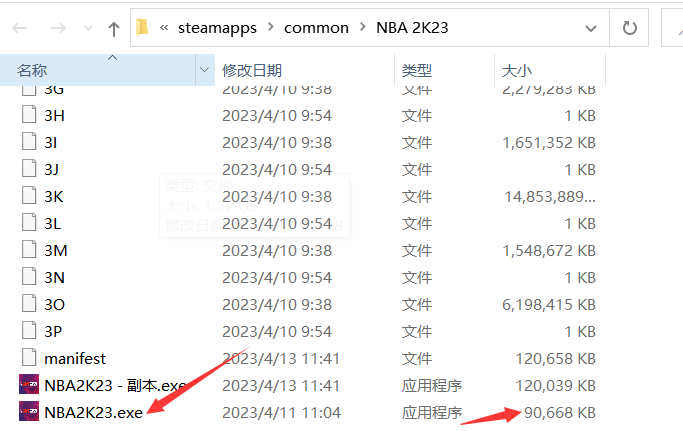683x431 pixels.
Task: Refresh the folder view
Action: (629, 28)
